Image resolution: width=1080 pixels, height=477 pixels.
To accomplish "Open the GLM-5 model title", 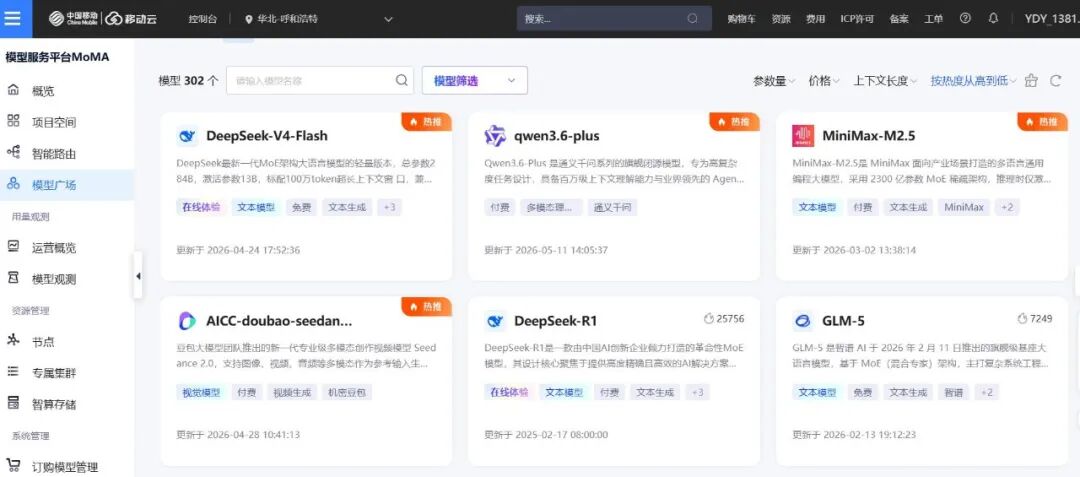I will pyautogui.click(x=843, y=321).
